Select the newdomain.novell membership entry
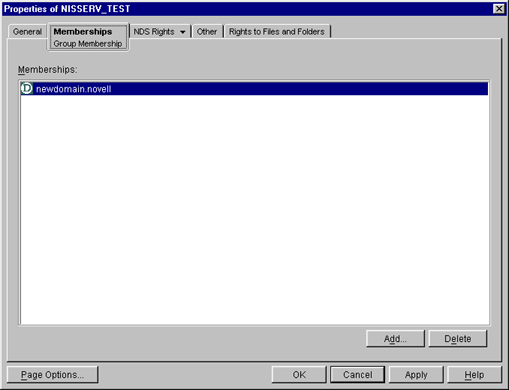The image size is (509, 390). pyautogui.click(x=254, y=89)
